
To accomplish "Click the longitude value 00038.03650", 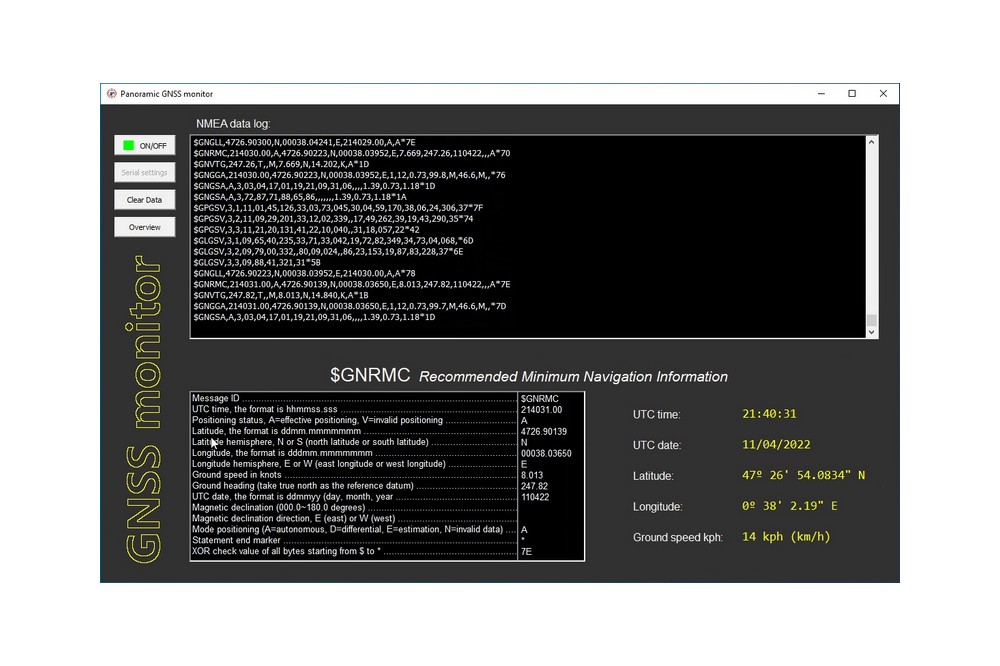I will click(x=547, y=453).
